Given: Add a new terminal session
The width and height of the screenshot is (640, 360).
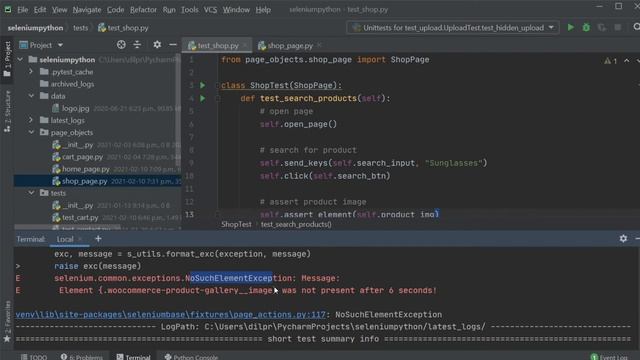Looking at the screenshot, I should point(98,239).
